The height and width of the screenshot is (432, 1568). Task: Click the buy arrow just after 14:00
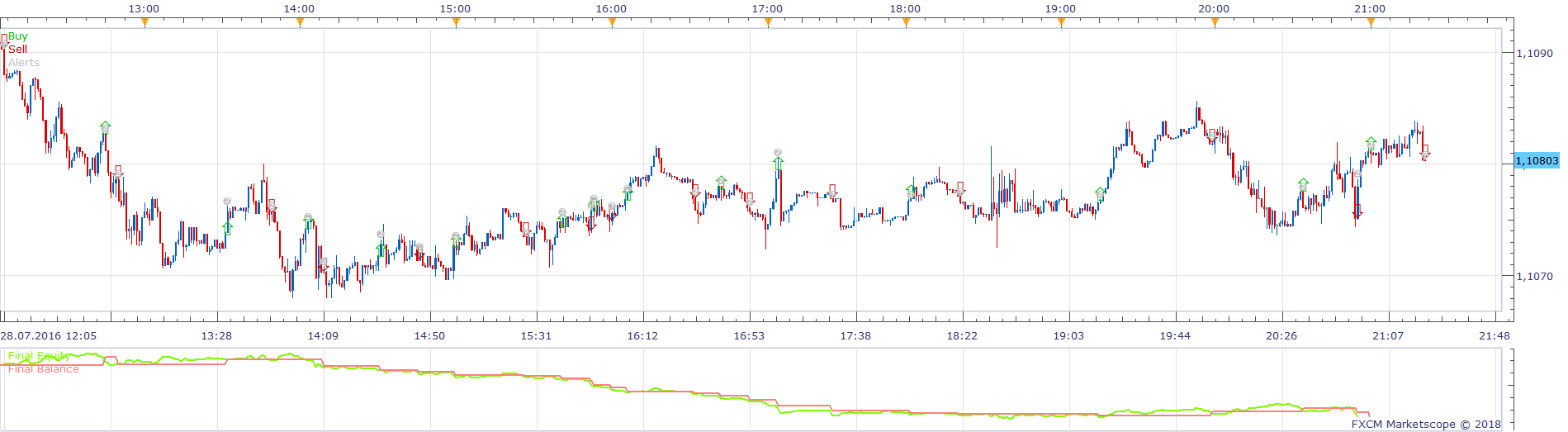pyautogui.click(x=309, y=222)
